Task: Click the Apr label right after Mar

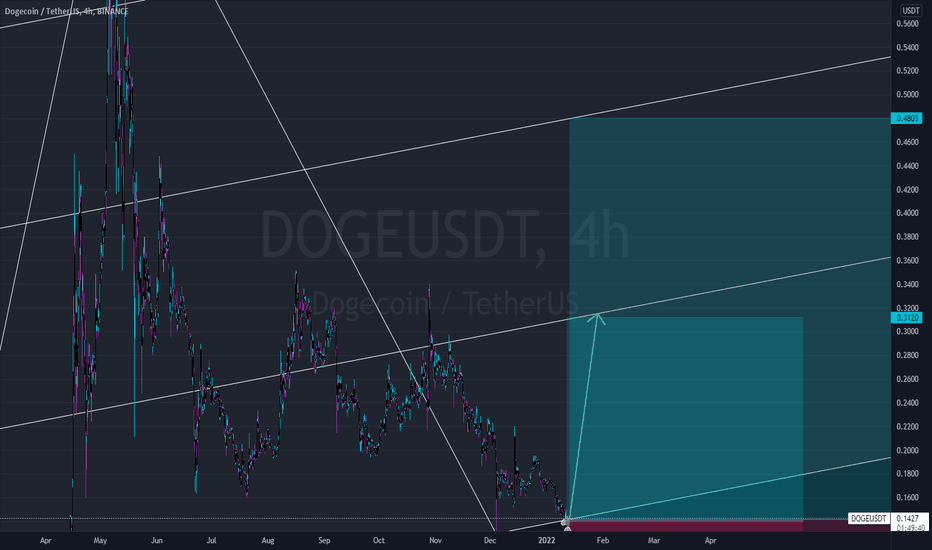Action: point(710,540)
